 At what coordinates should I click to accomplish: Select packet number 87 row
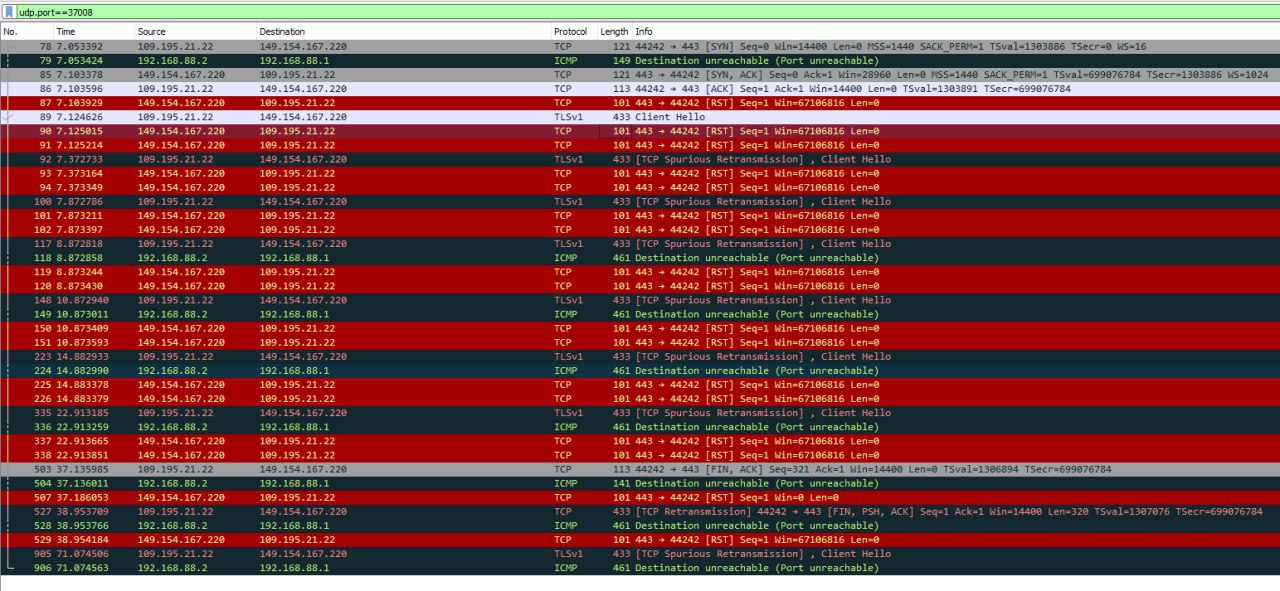point(640,102)
